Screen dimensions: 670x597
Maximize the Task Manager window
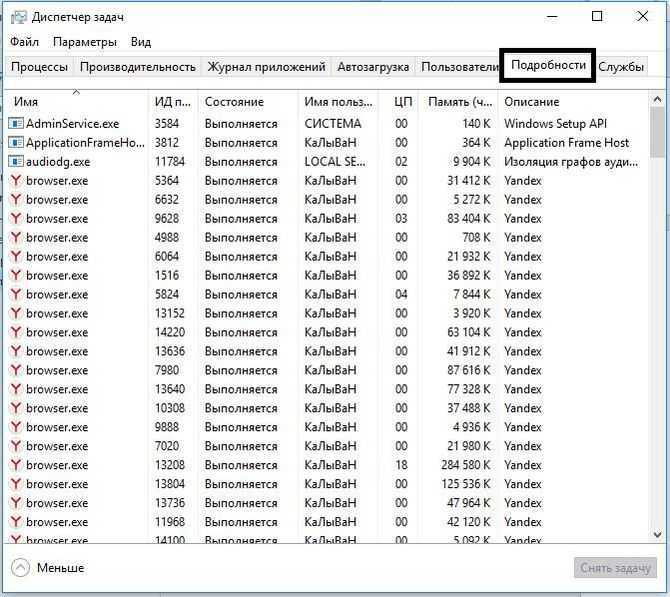pos(597,17)
